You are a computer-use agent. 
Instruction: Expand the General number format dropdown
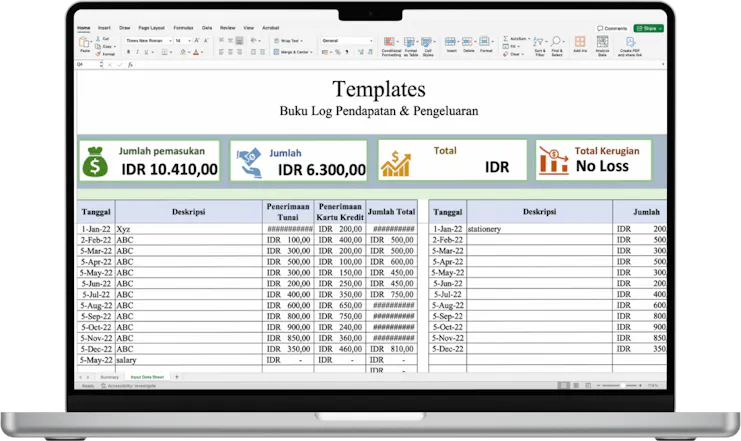pos(342,41)
